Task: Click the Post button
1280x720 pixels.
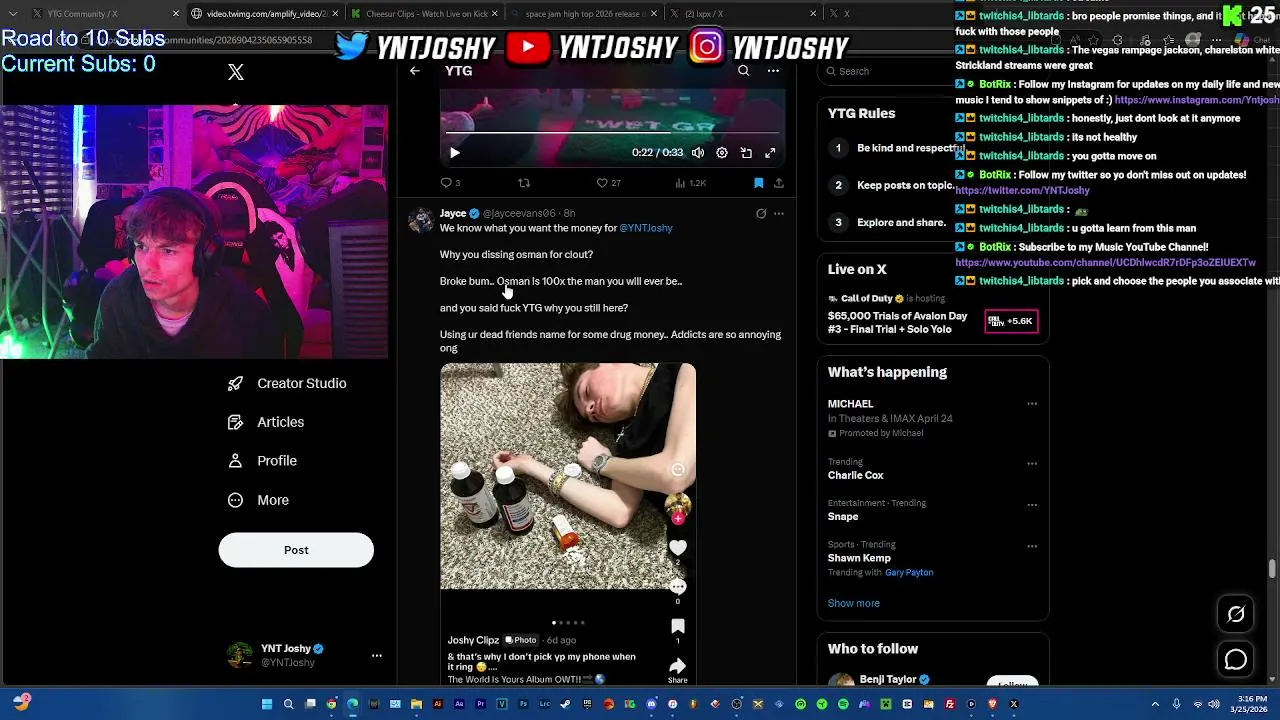Action: point(296,550)
